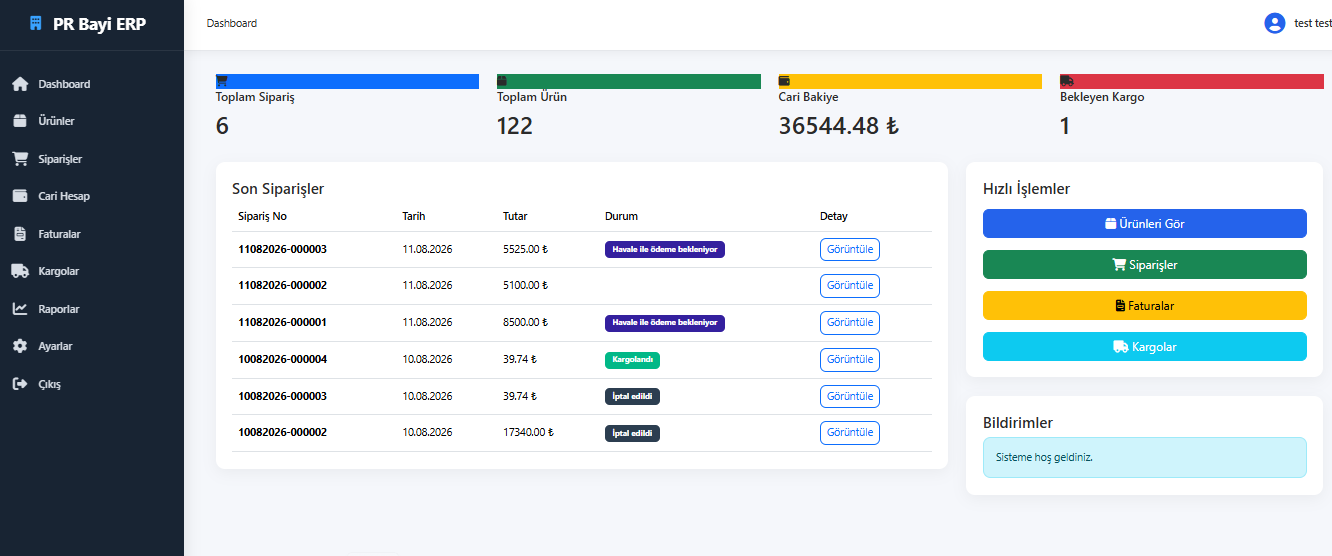Click the PR Bayi ERP brand title

click(99, 23)
